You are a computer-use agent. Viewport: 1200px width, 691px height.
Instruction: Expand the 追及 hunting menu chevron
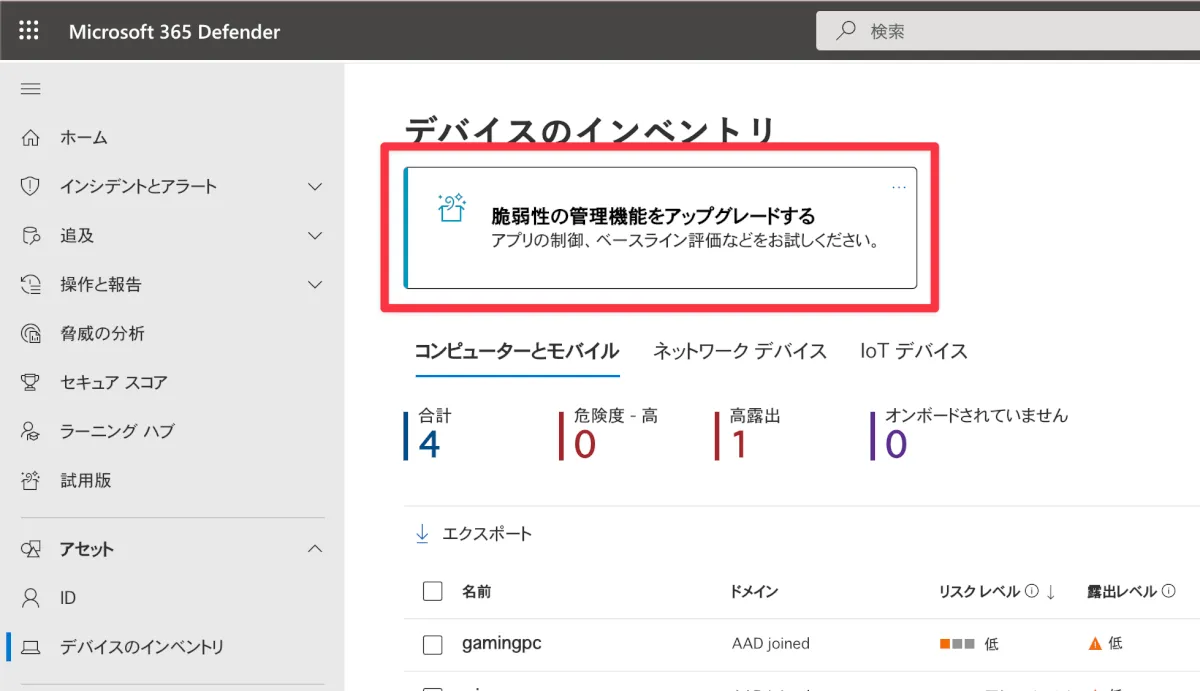tap(315, 236)
